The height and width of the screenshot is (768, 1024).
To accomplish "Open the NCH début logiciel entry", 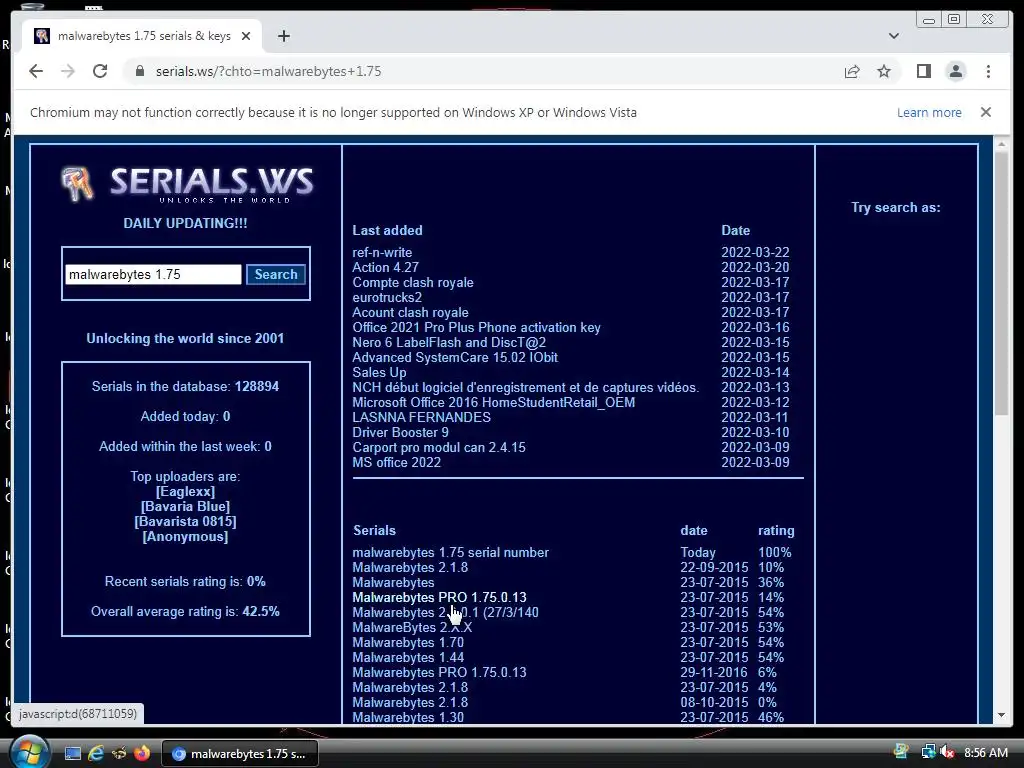I will pyautogui.click(x=526, y=387).
